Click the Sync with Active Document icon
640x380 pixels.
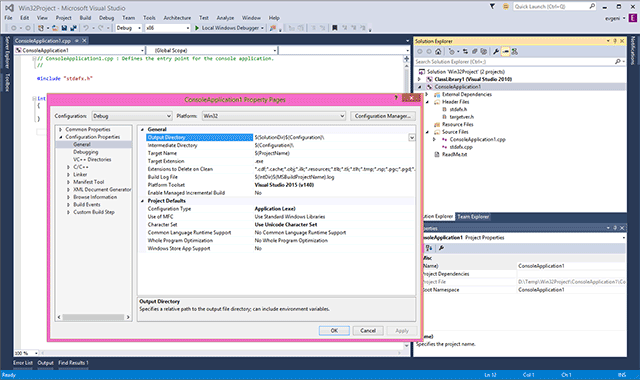465,51
